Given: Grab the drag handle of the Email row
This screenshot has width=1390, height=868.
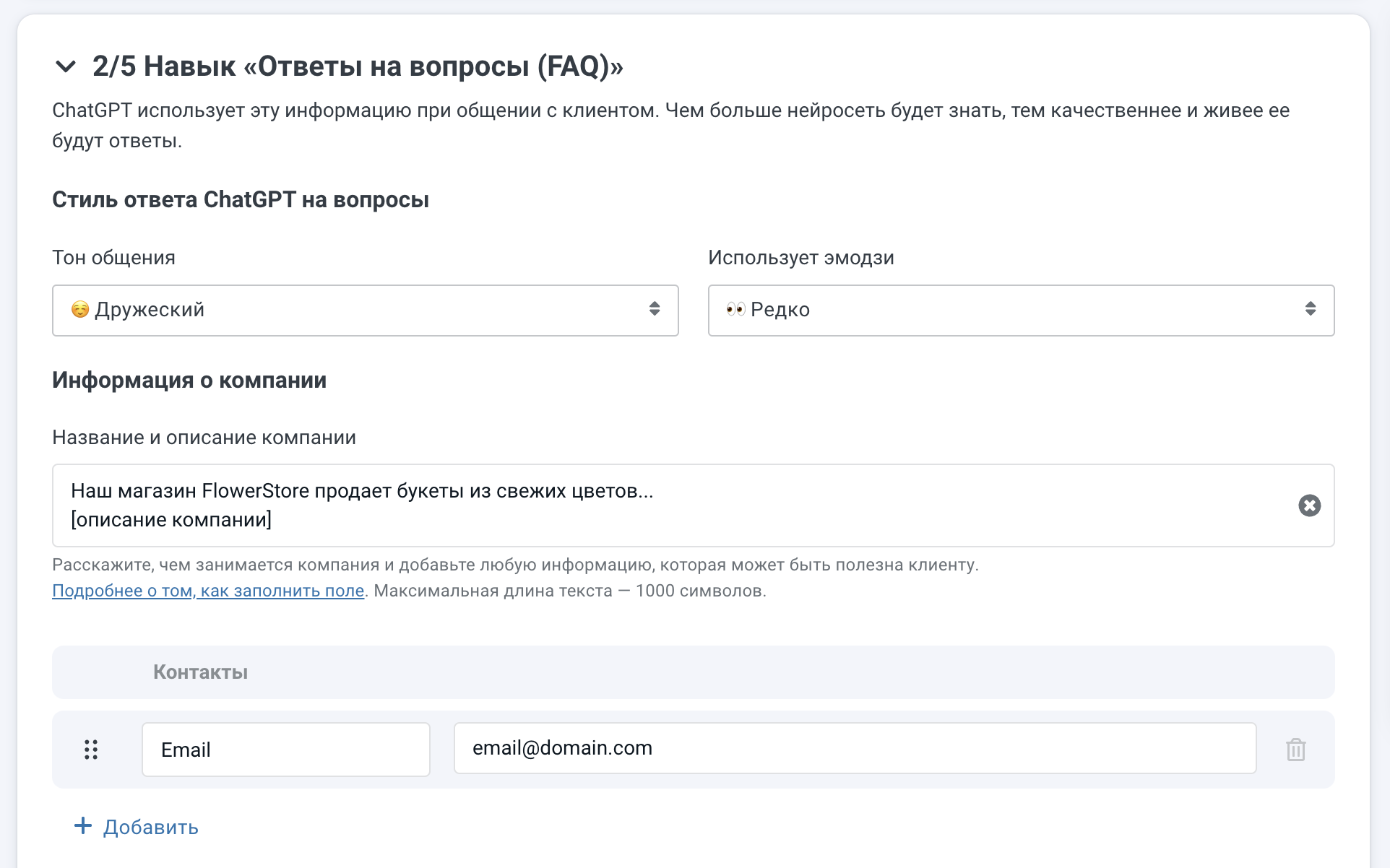Looking at the screenshot, I should pyautogui.click(x=91, y=750).
